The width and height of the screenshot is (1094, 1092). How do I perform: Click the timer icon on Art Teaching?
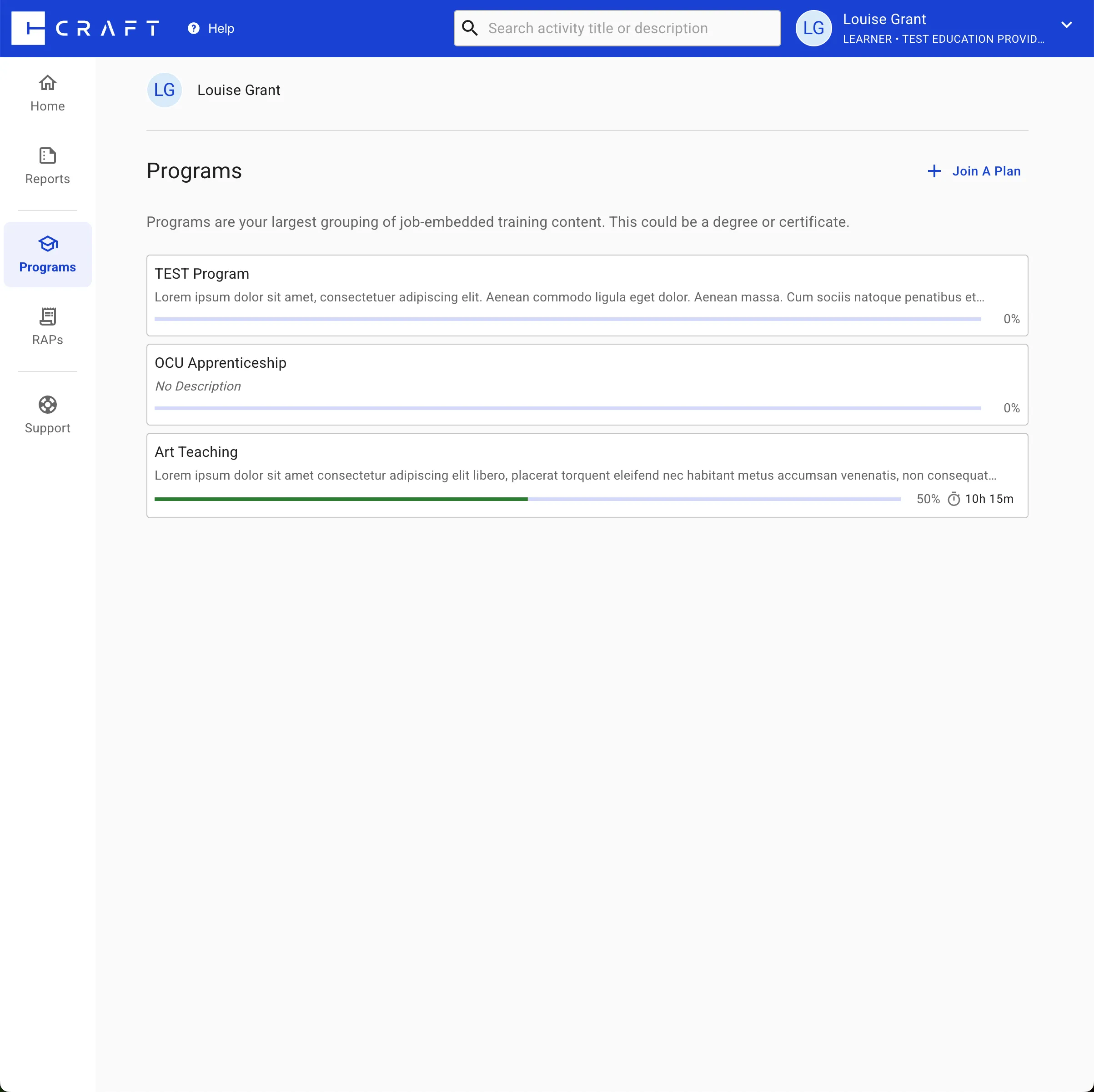coord(953,499)
